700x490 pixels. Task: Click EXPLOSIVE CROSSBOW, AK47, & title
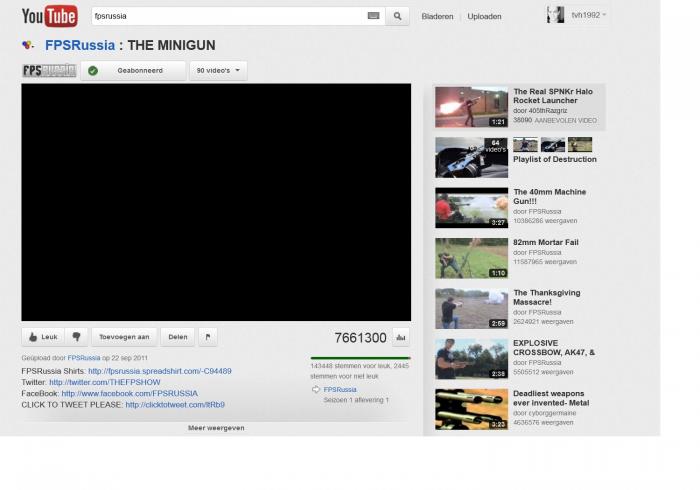[x=554, y=348]
